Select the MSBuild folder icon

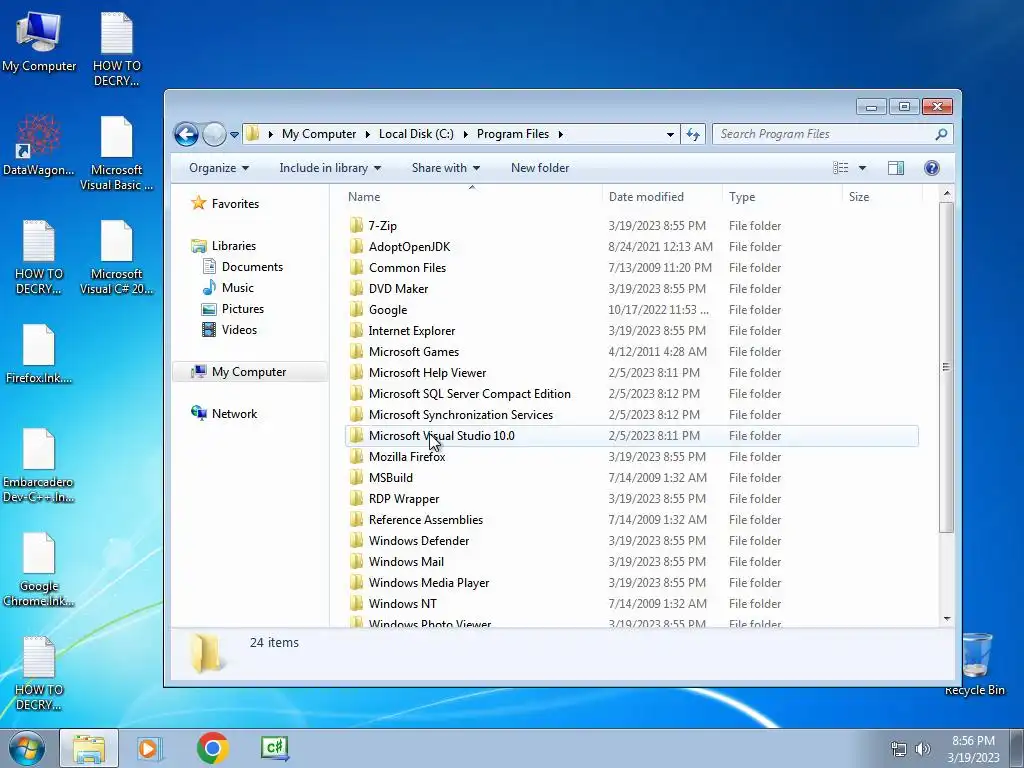pos(356,477)
